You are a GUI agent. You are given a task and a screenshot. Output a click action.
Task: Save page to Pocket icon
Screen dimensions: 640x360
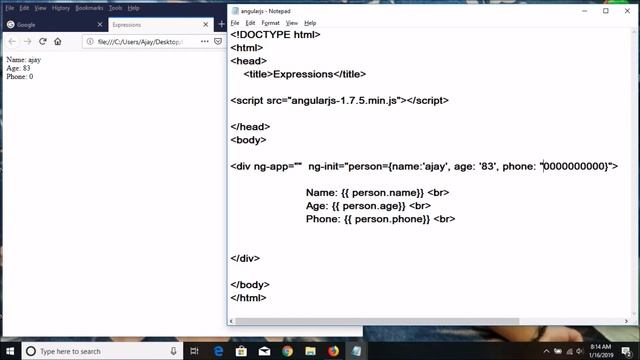point(218,42)
